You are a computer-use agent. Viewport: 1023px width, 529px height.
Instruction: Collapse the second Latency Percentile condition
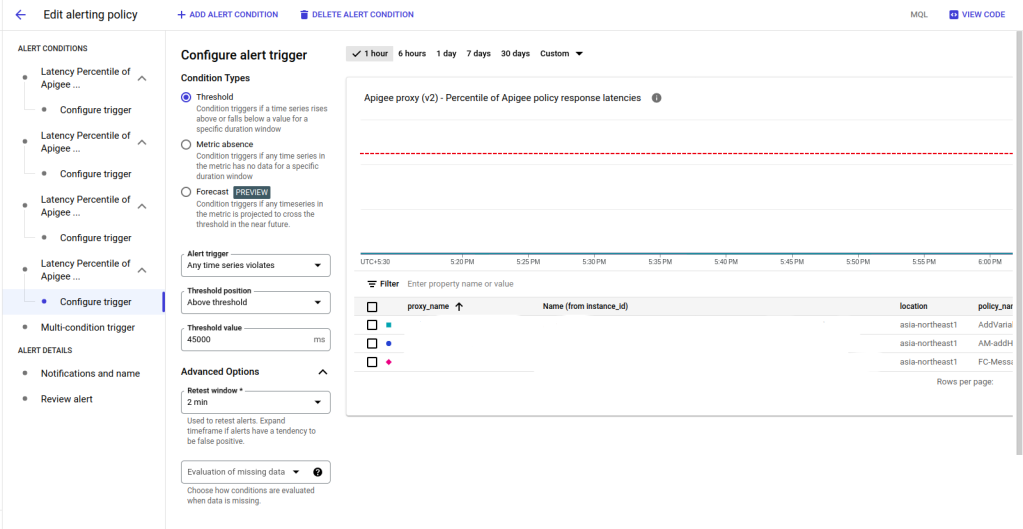click(x=142, y=142)
